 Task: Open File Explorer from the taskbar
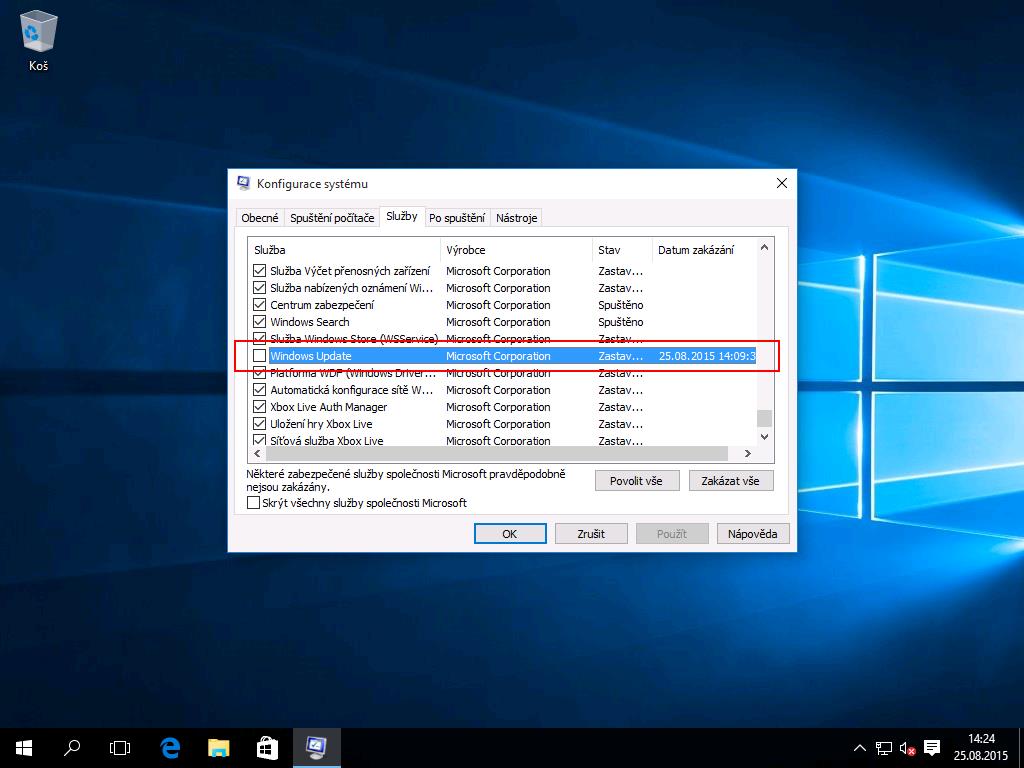[x=218, y=747]
